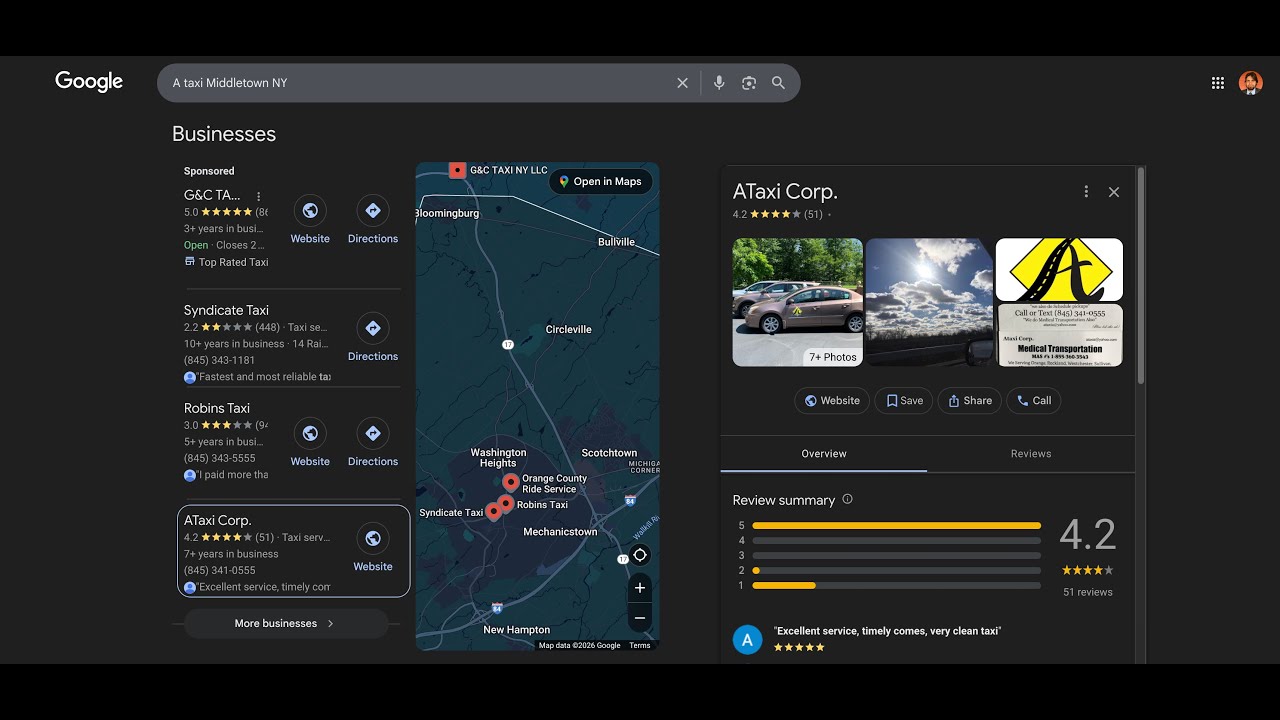Switch to the Reviews tab
This screenshot has width=1280, height=720.
[x=1031, y=454]
